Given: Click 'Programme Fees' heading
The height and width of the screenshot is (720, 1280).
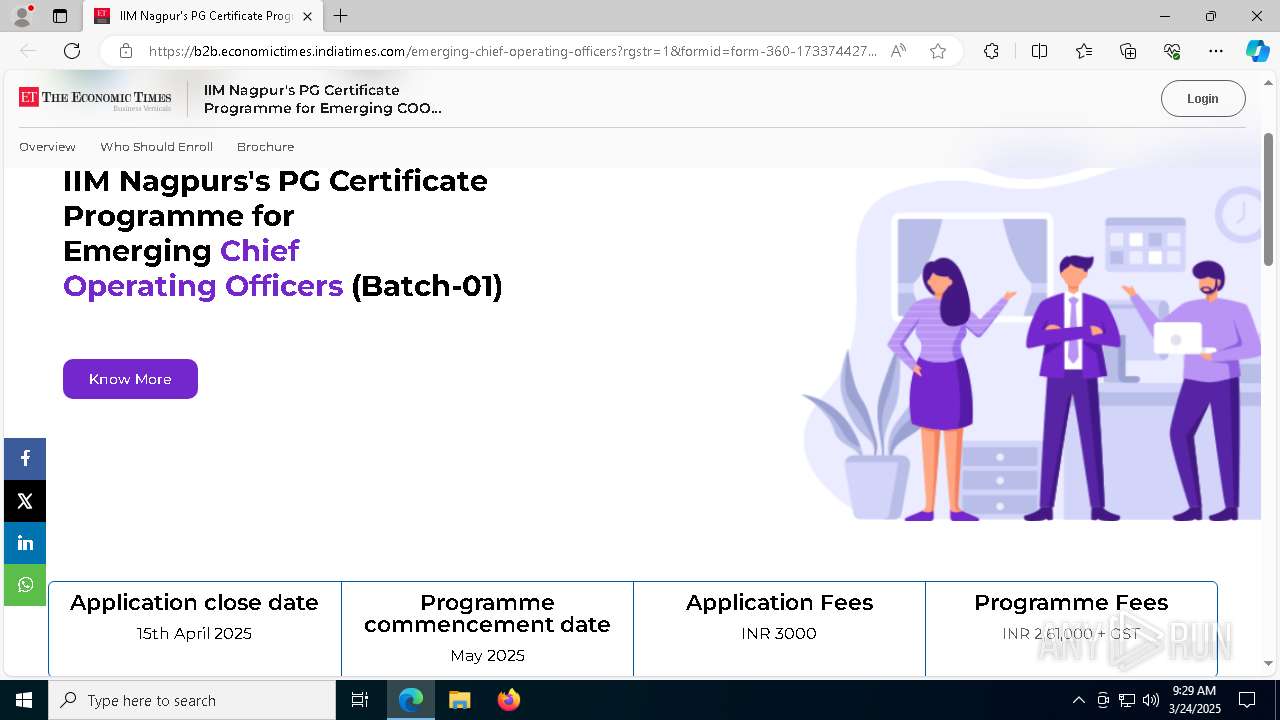Looking at the screenshot, I should [1071, 603].
